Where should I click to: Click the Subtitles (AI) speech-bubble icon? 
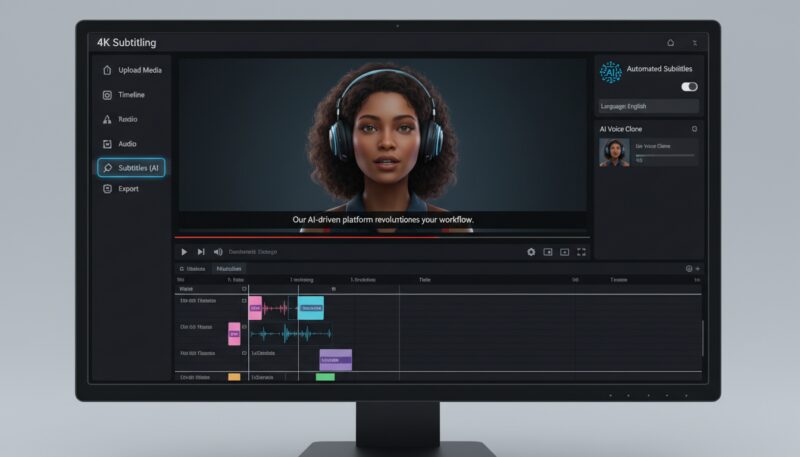108,168
